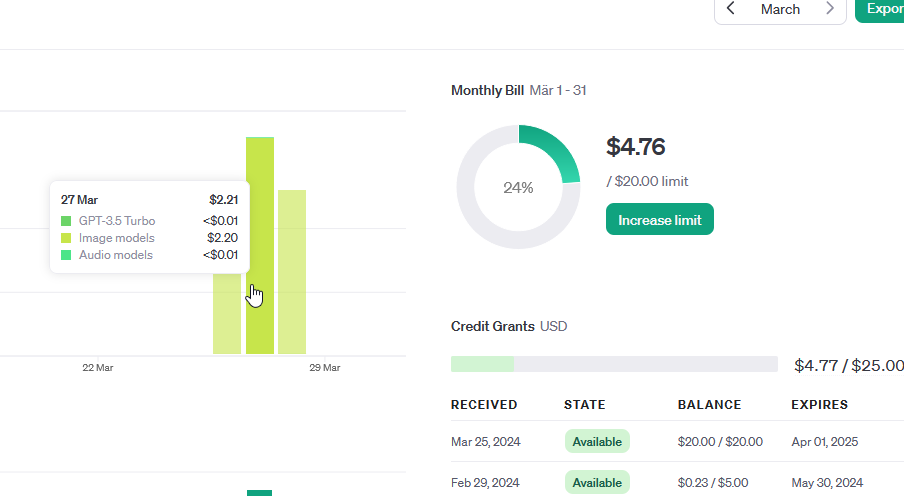The height and width of the screenshot is (496, 904).
Task: Open the March month selector
Action: click(780, 9)
